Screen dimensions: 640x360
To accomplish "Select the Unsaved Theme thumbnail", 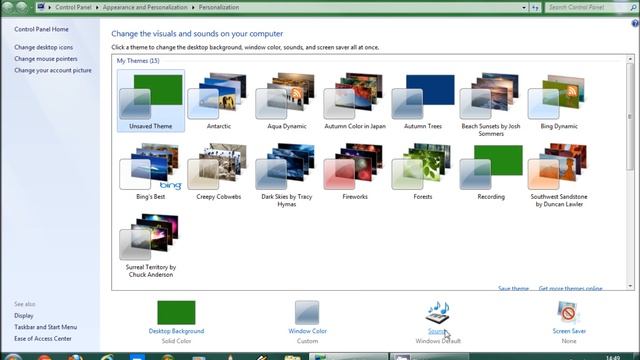I will (x=151, y=100).
